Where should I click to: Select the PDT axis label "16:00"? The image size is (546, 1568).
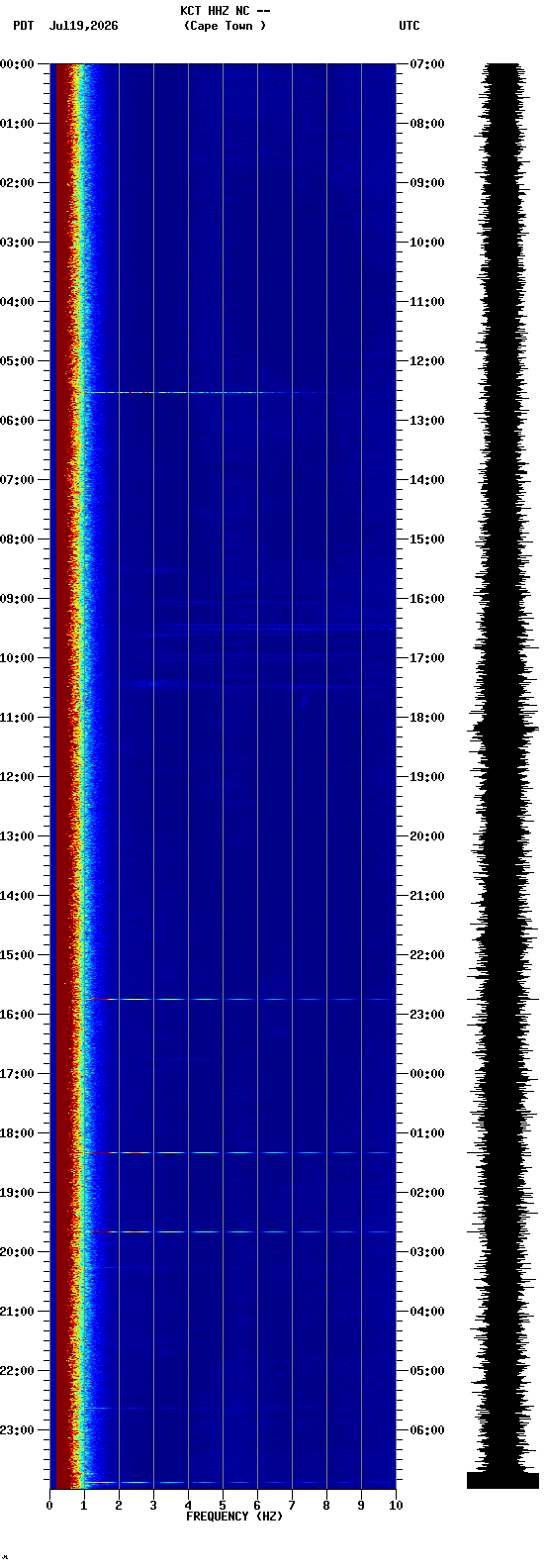[x=17, y=1015]
